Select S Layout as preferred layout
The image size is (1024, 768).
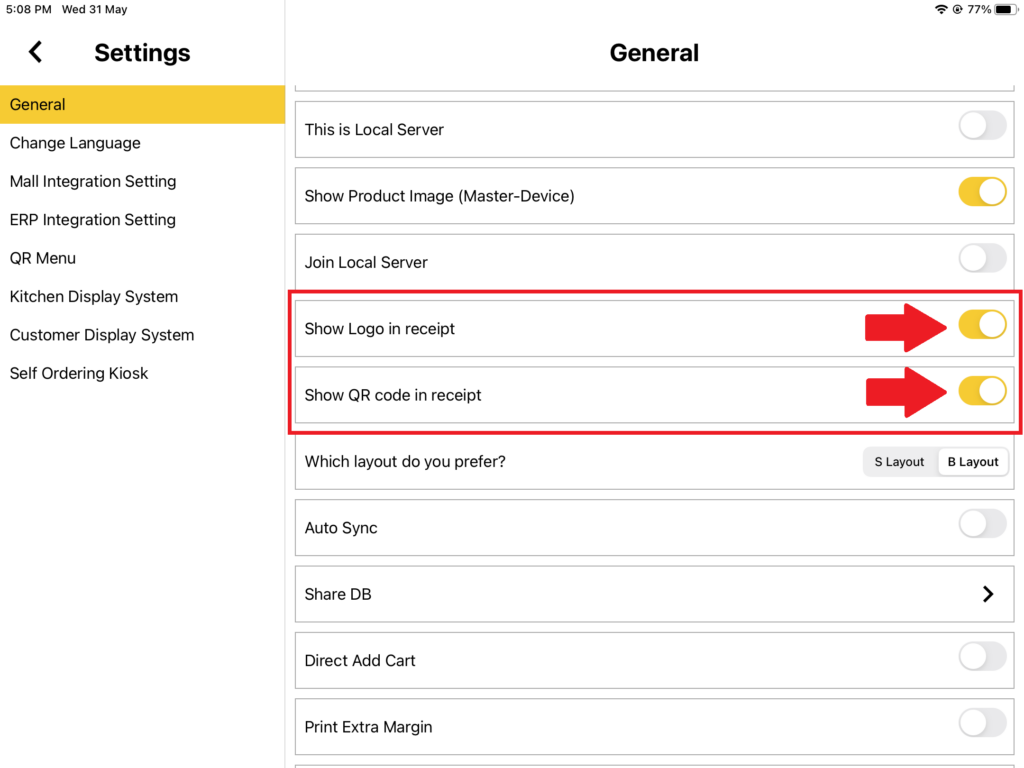click(x=898, y=462)
